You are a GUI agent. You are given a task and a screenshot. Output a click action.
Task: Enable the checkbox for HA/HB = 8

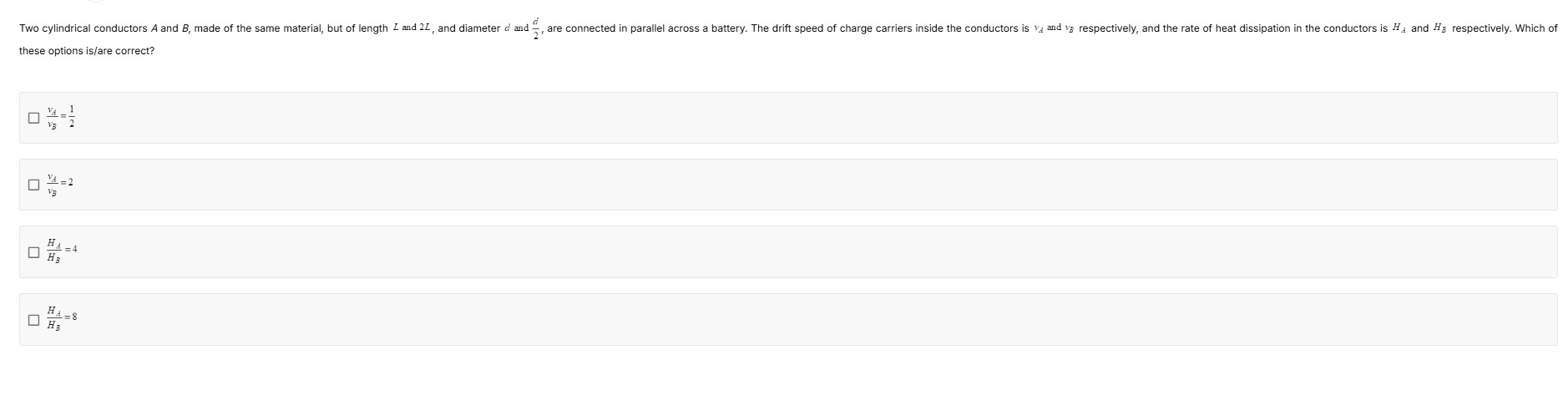pos(33,319)
